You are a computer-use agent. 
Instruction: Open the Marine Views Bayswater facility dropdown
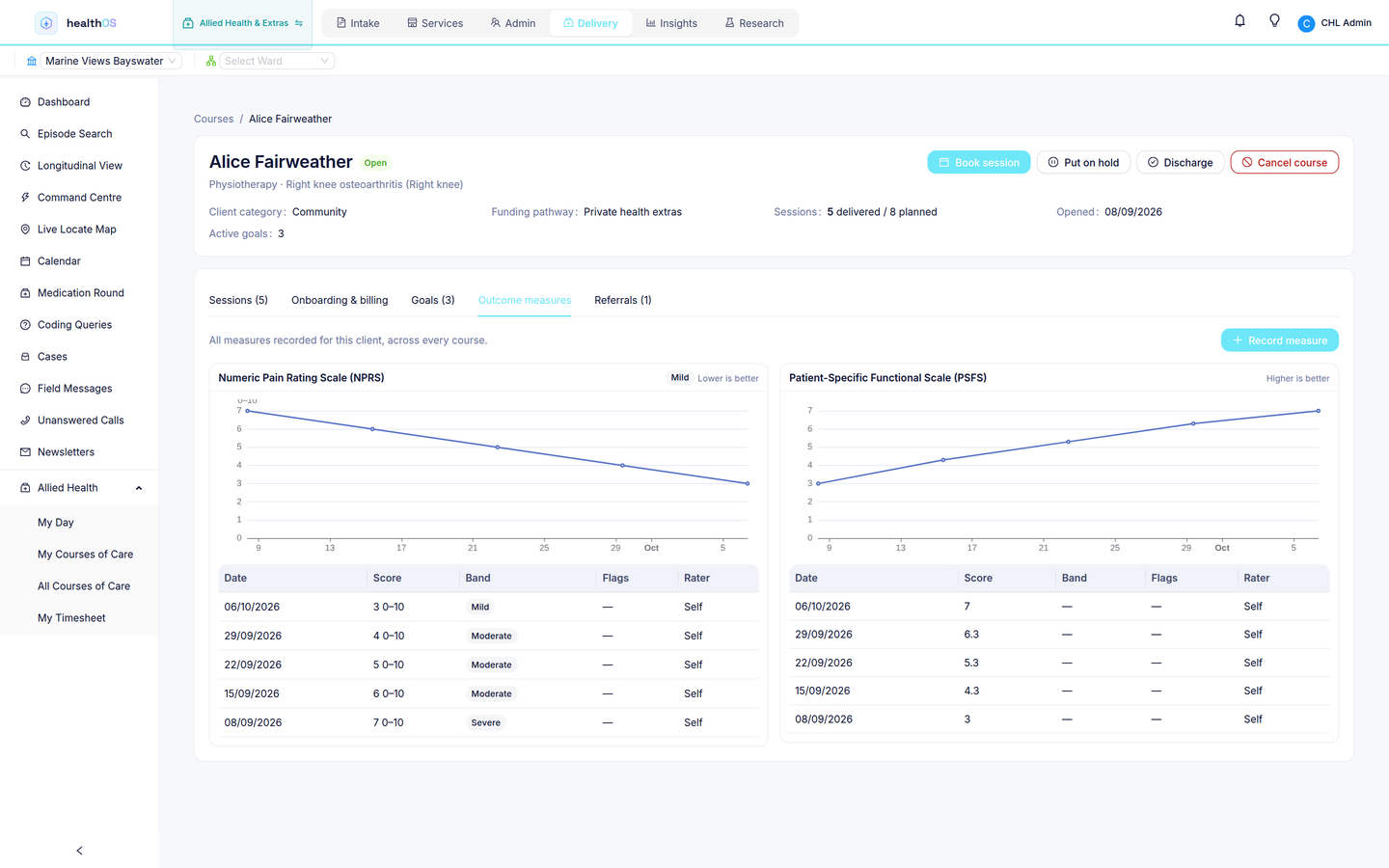click(103, 61)
